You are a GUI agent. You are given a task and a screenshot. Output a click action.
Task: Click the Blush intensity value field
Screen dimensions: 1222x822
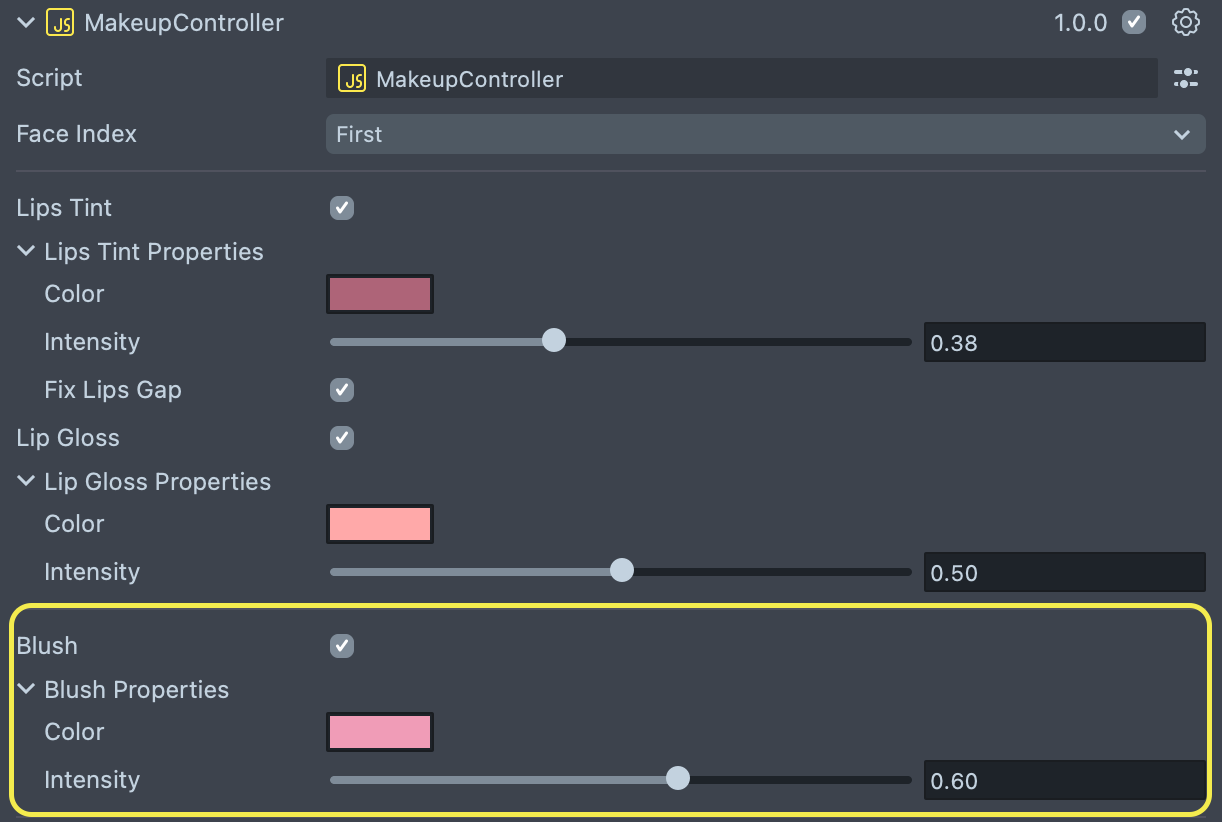click(1063, 781)
